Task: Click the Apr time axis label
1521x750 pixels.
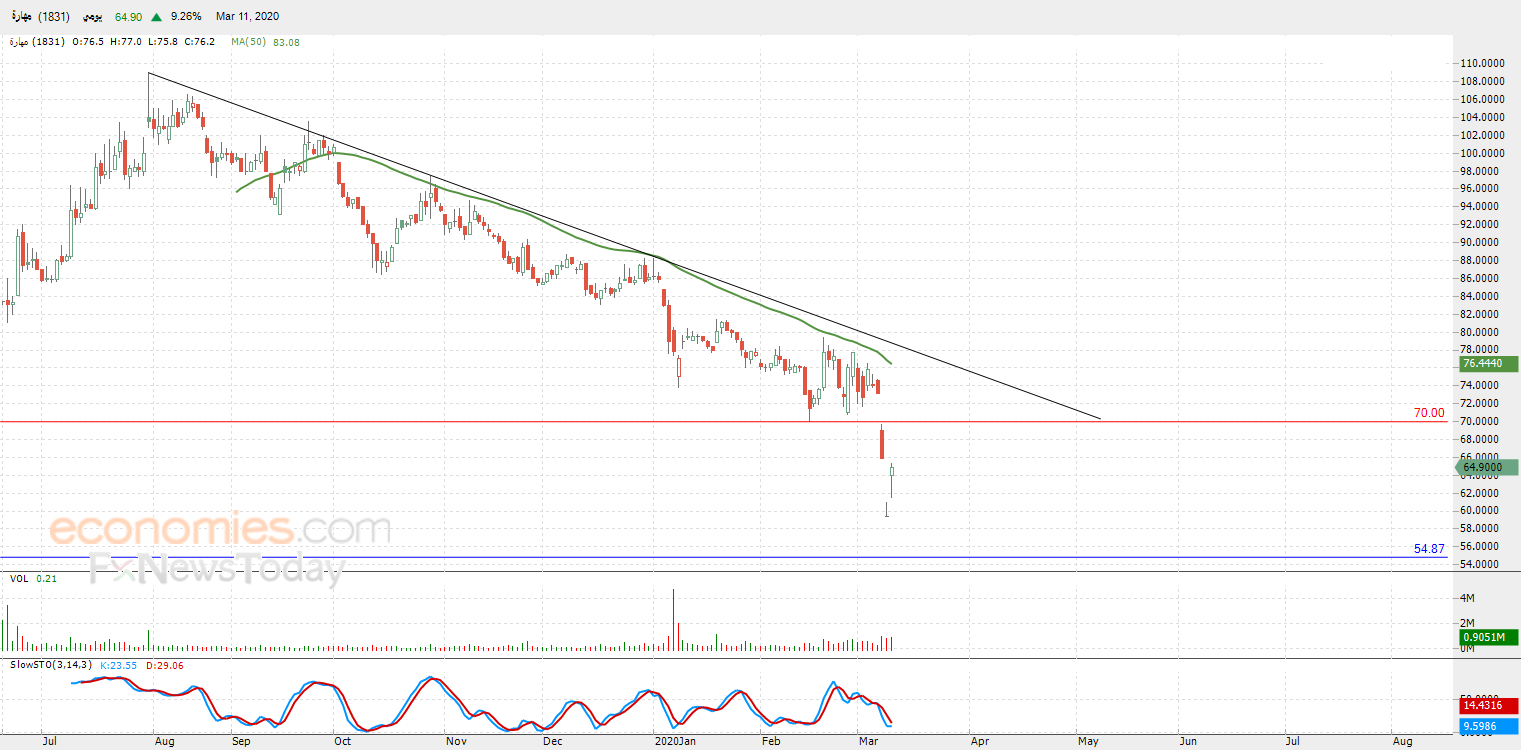Action: point(979,742)
